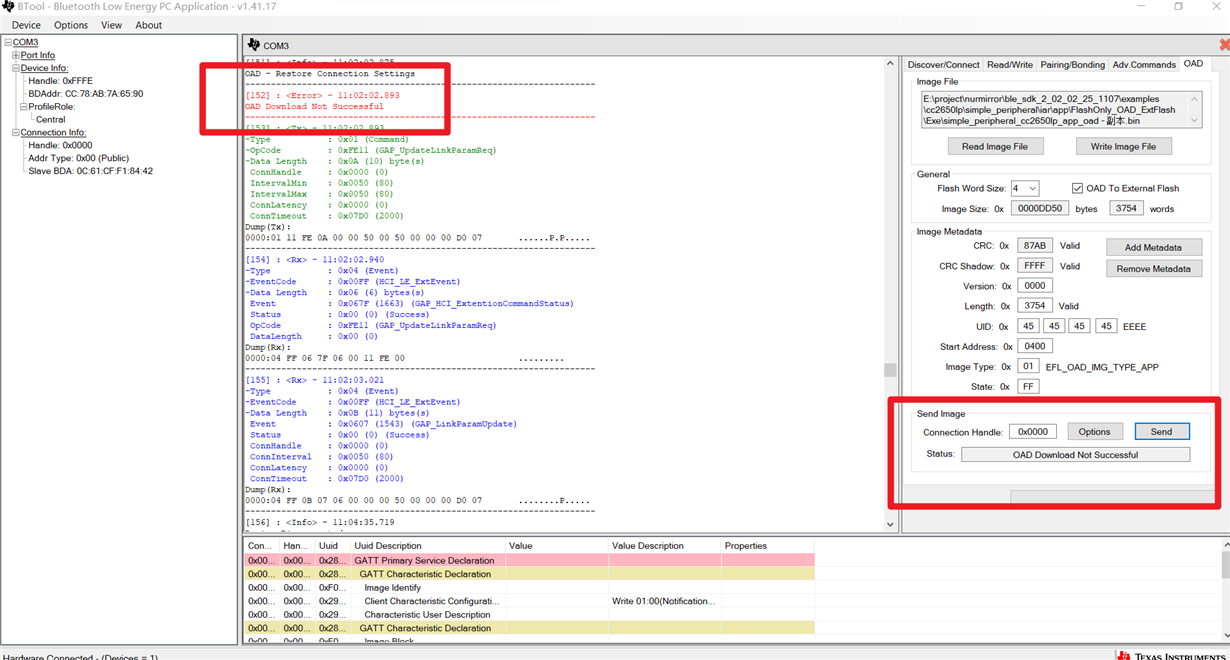Screen dimensions: 1230x660
Task: Click the Image Size bytes field
Action: (1040, 208)
